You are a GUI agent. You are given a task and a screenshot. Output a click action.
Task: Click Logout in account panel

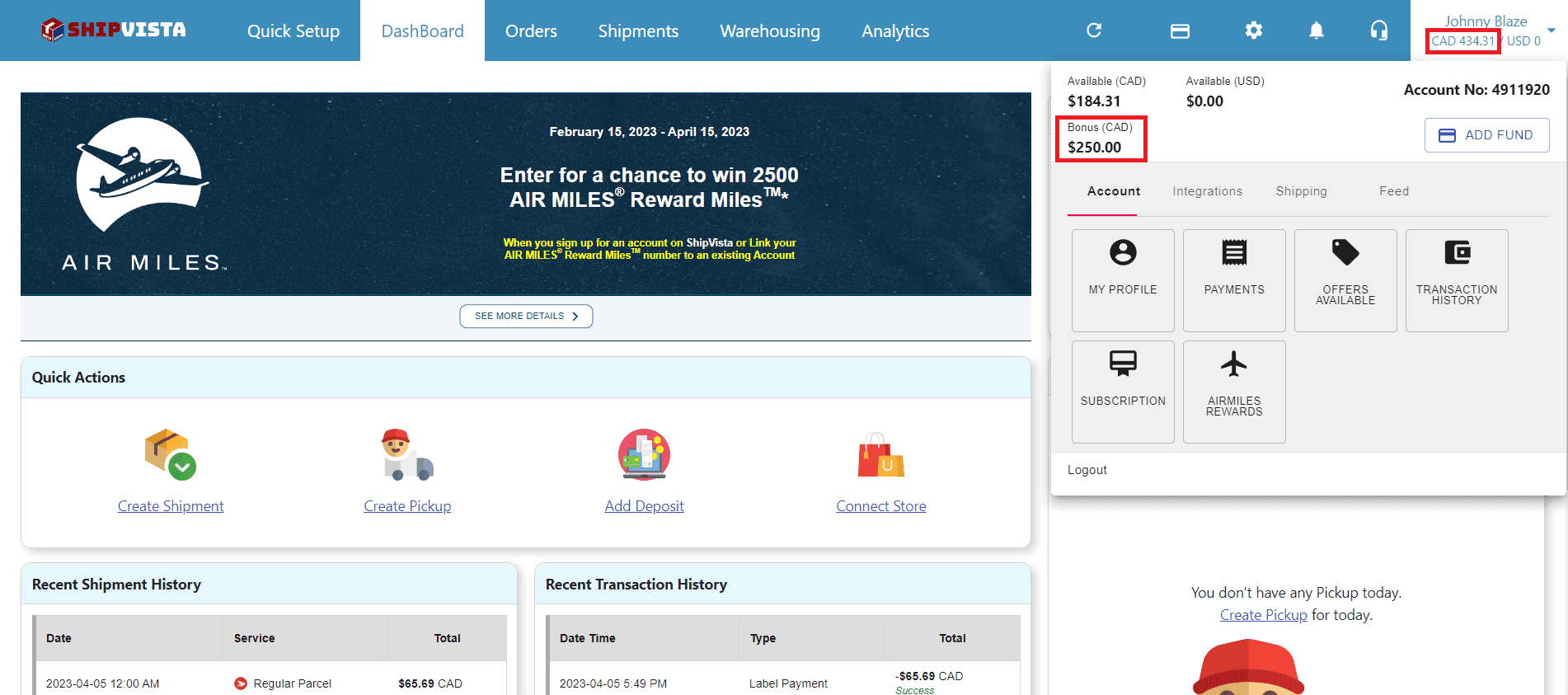click(x=1087, y=470)
